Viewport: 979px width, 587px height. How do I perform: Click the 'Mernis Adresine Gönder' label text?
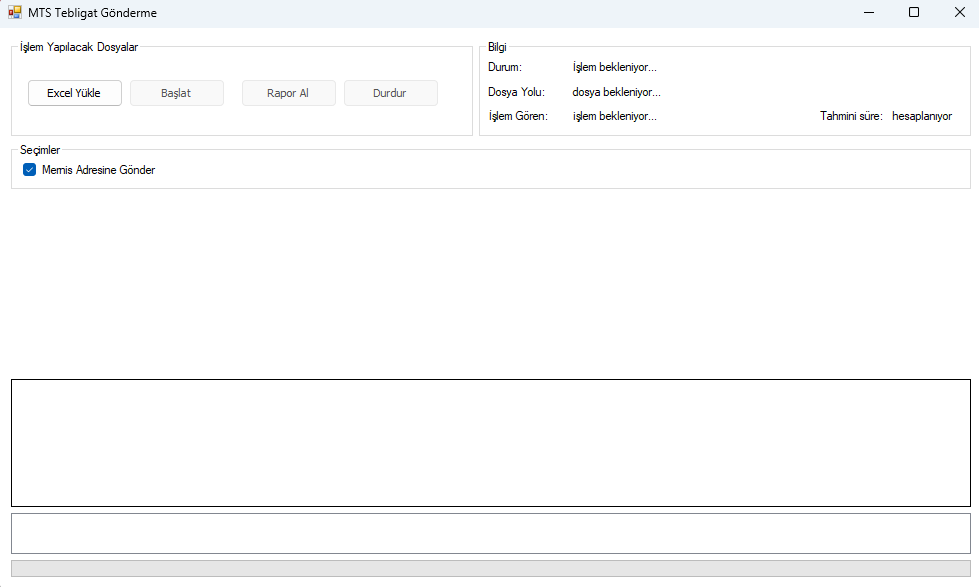point(98,170)
